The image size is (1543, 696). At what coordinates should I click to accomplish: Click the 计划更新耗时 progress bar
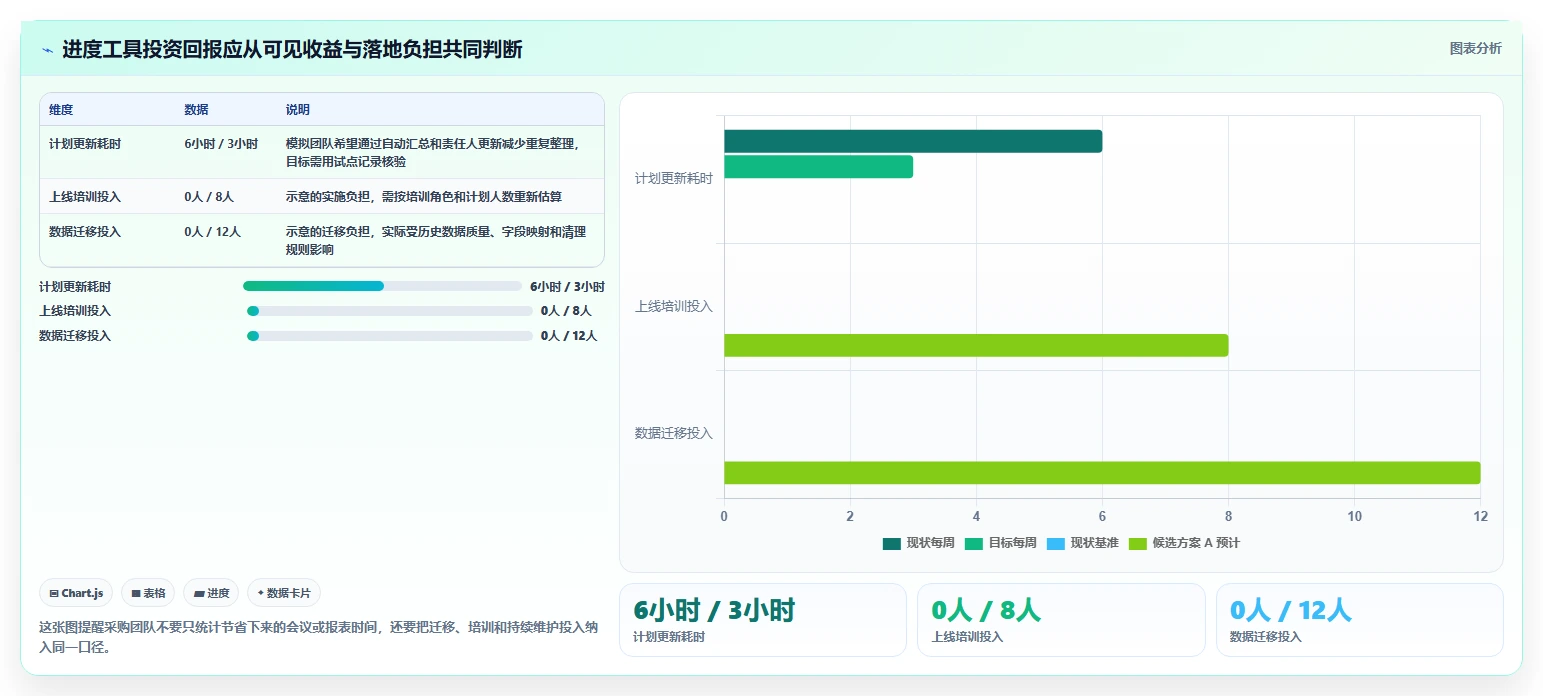[383, 286]
